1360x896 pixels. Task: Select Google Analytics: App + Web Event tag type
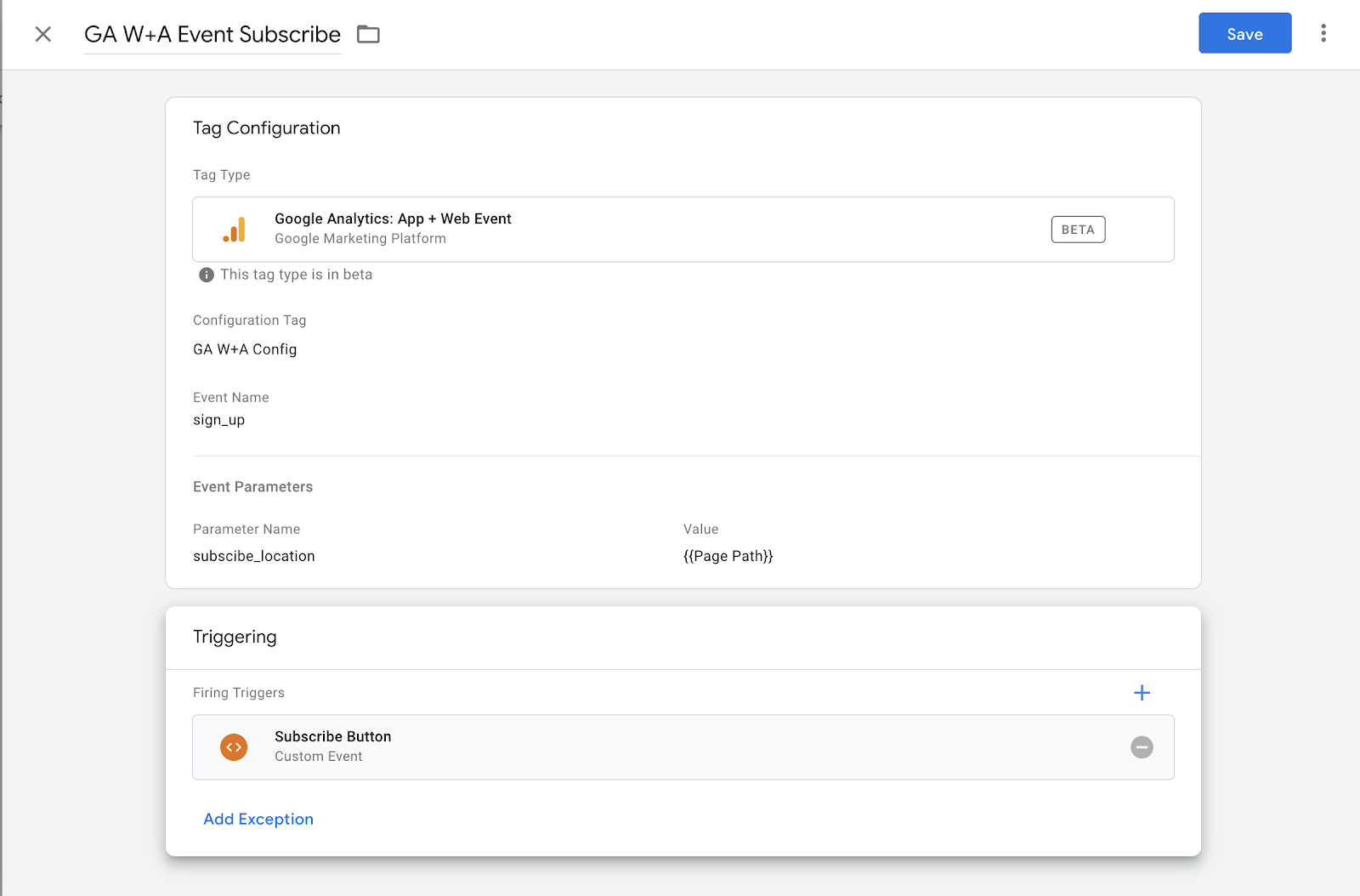683,230
